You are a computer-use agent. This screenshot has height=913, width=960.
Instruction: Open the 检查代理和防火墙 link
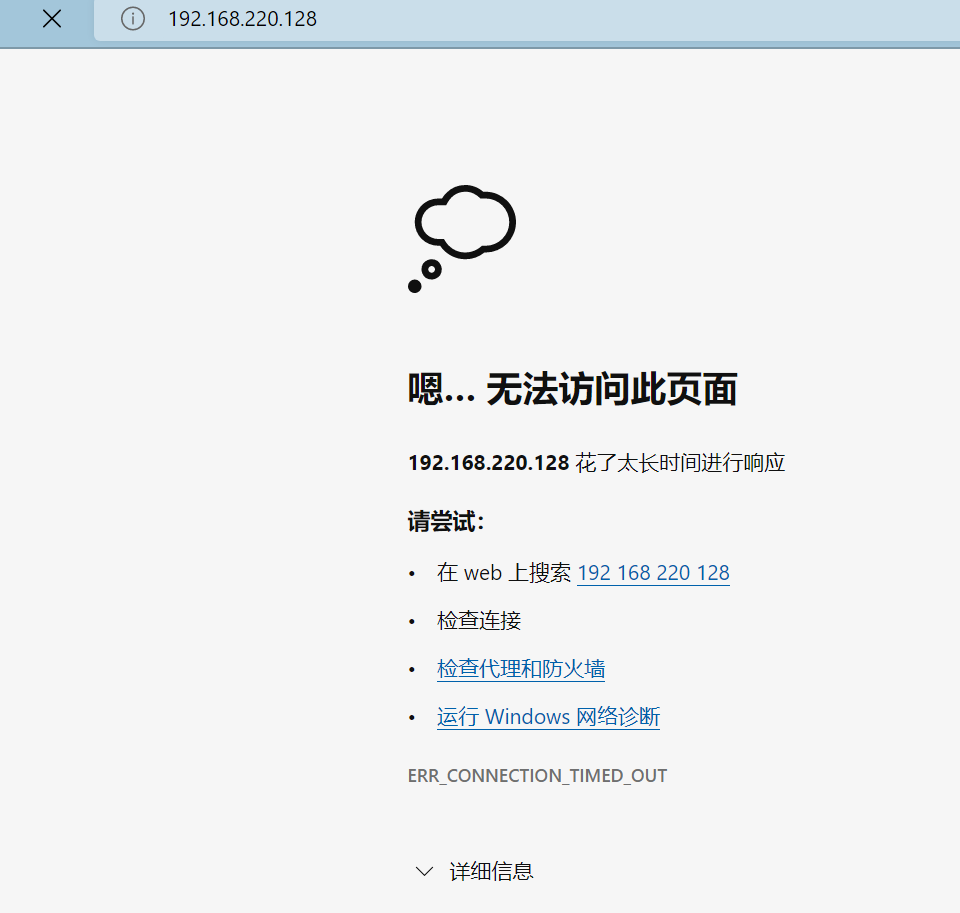coord(521,669)
